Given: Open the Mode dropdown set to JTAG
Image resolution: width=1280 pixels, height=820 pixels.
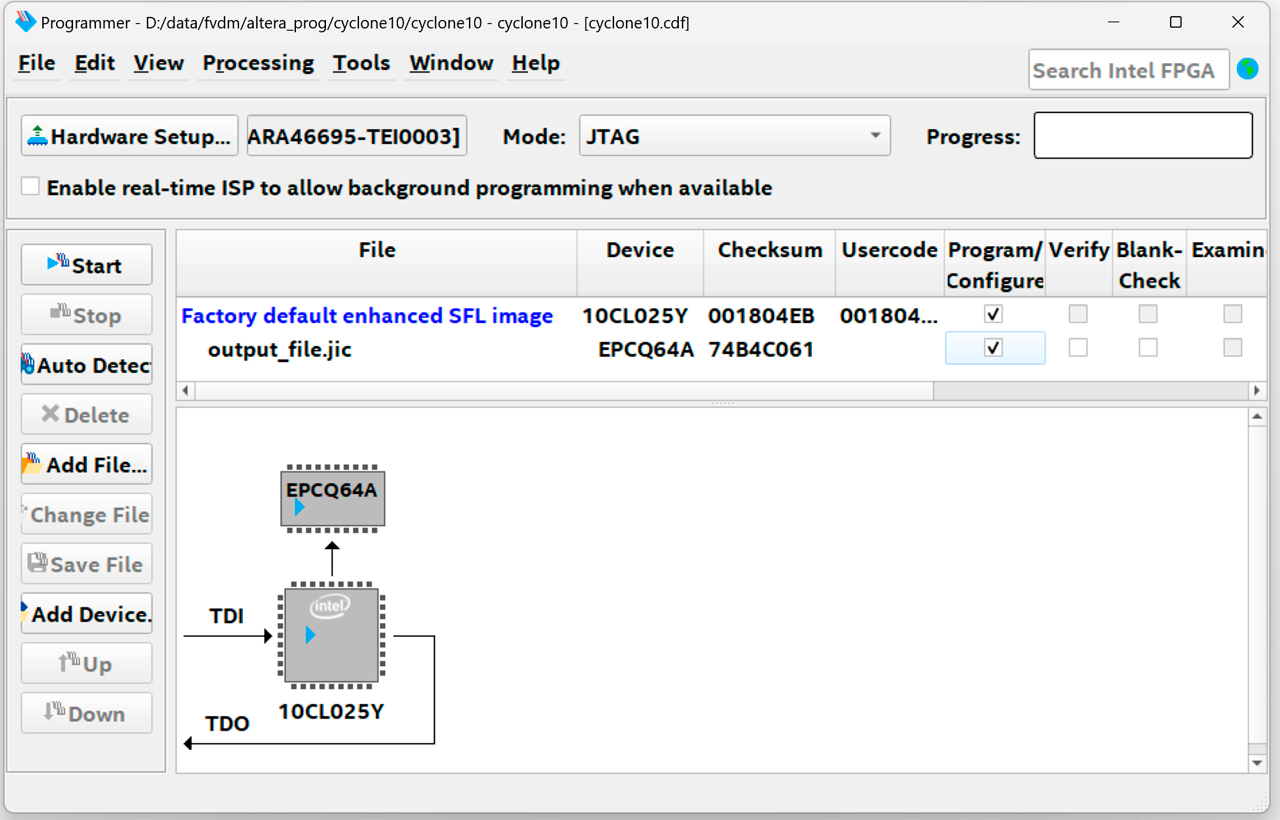Looking at the screenshot, I should tap(735, 137).
